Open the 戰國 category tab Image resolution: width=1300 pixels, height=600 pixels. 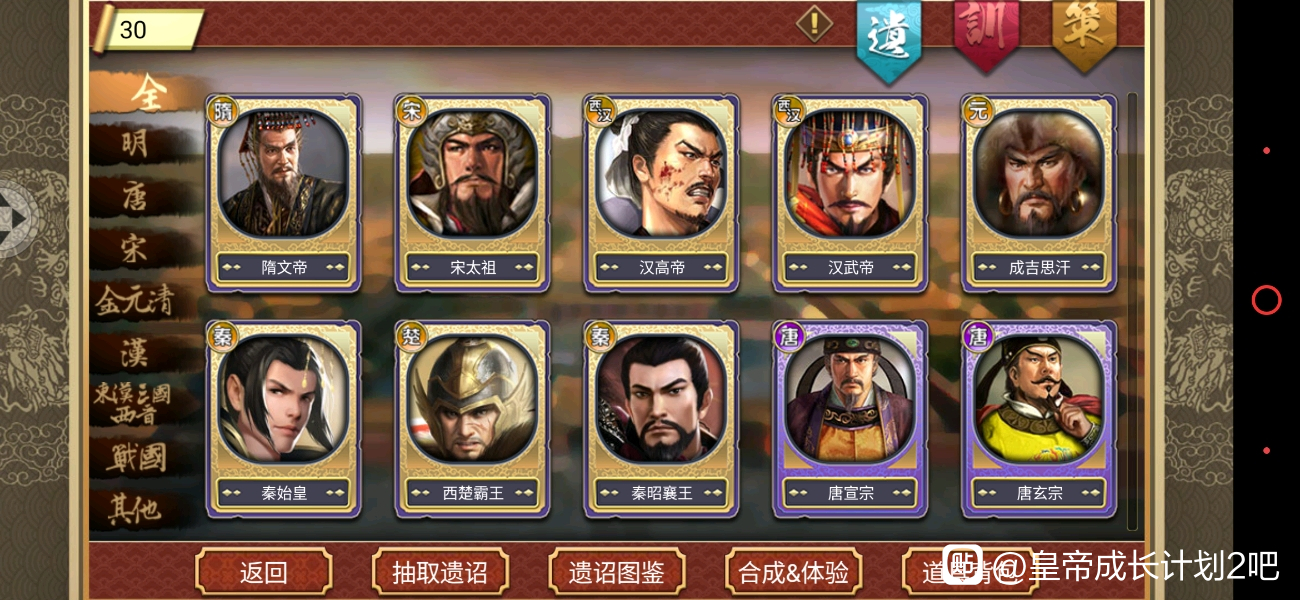pos(136,458)
